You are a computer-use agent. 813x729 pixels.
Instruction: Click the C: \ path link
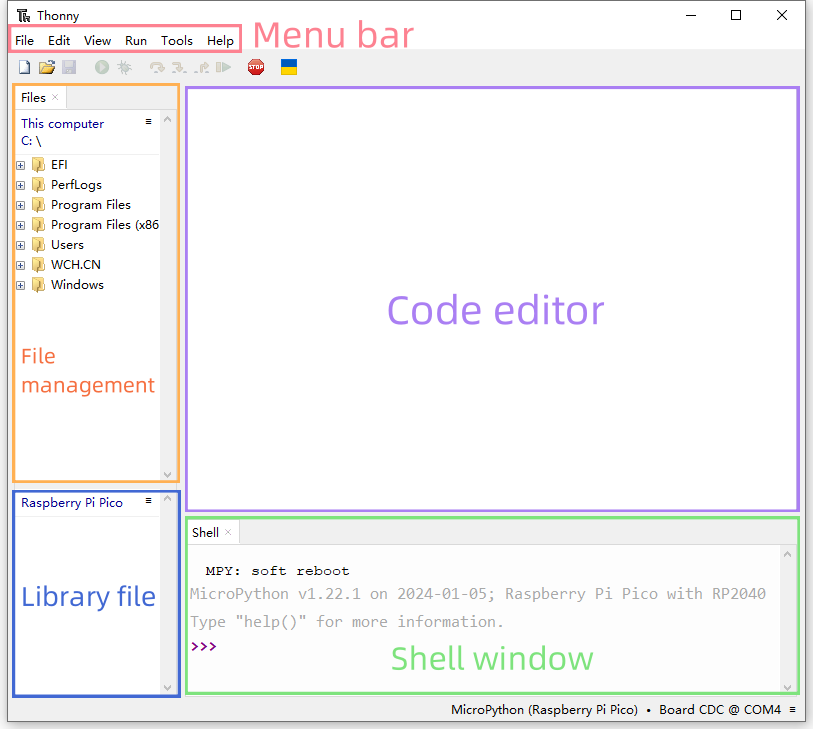point(31,141)
